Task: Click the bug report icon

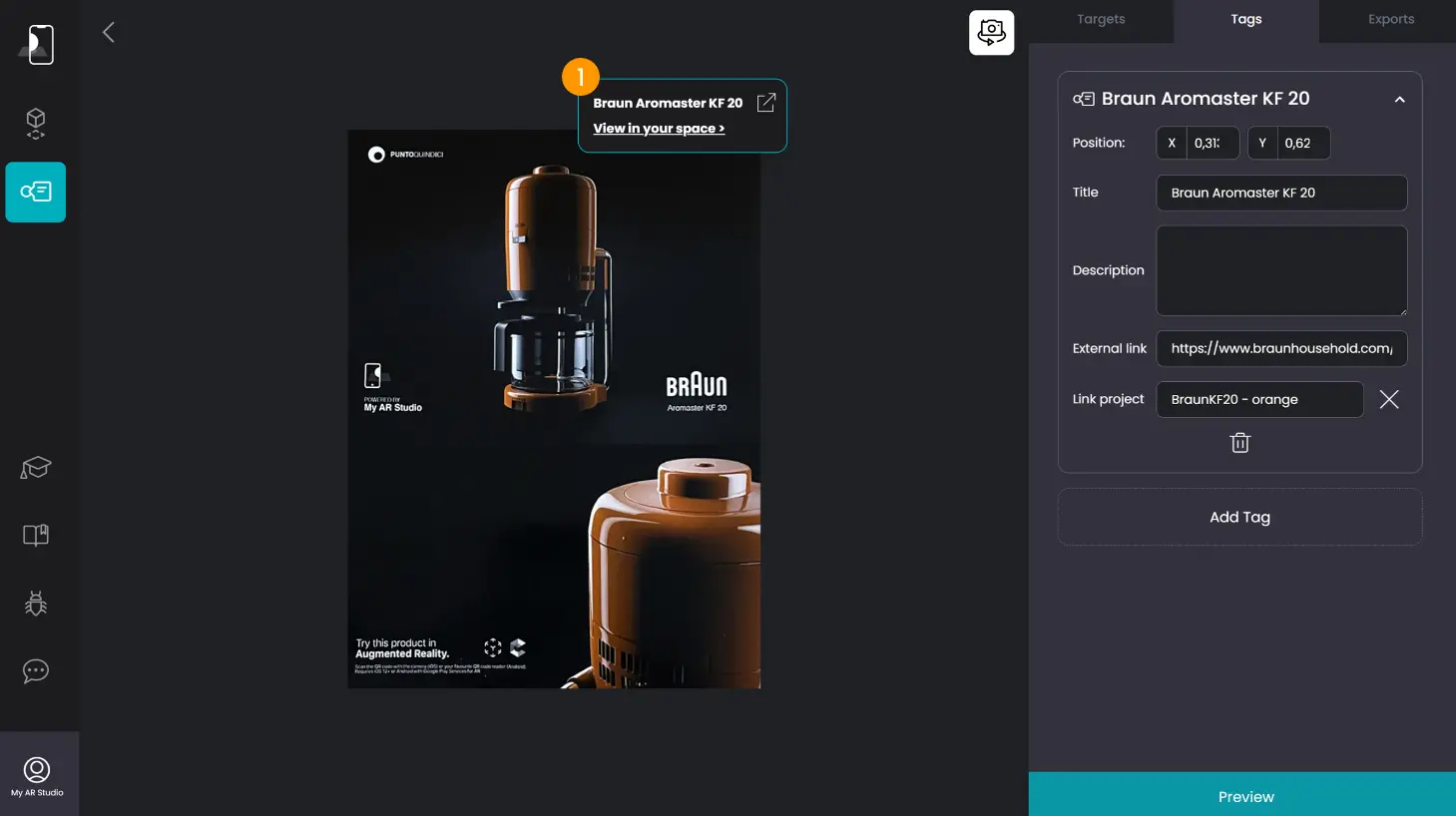Action: (36, 603)
